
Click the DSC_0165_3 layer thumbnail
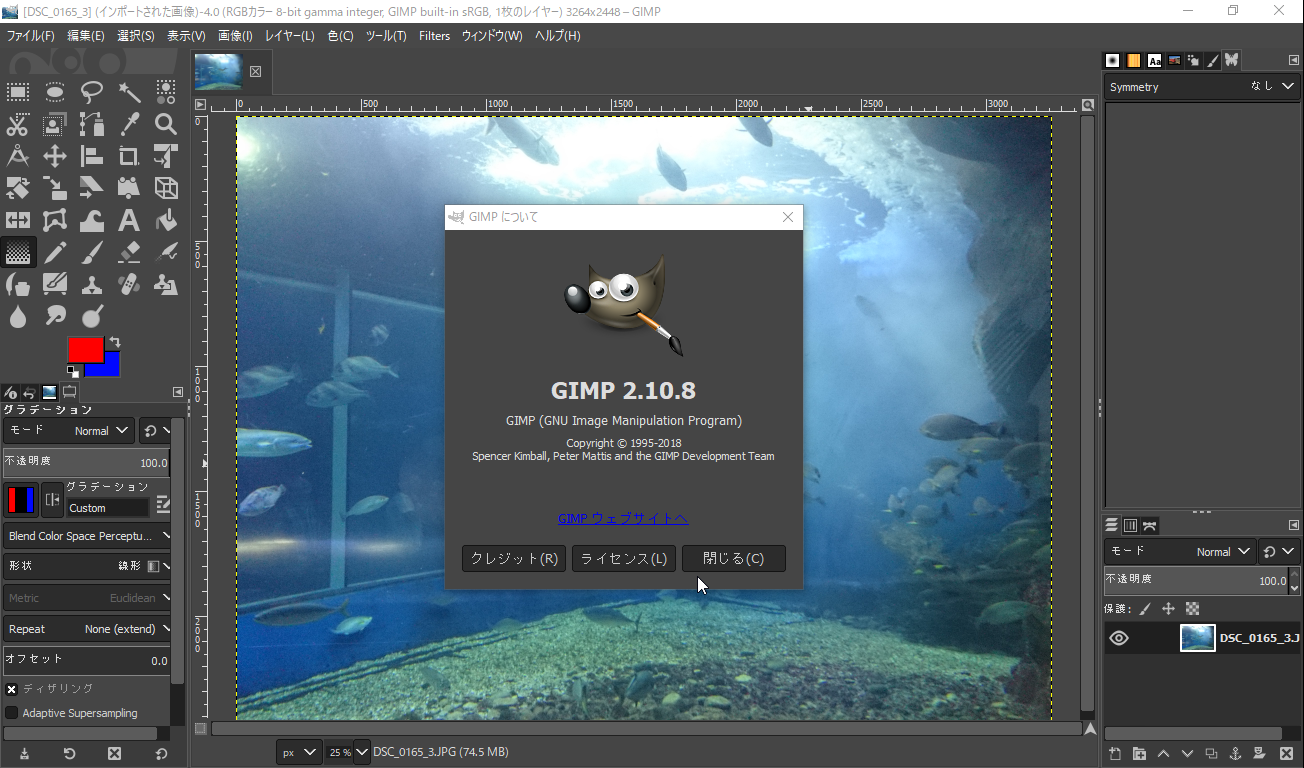(x=1197, y=637)
